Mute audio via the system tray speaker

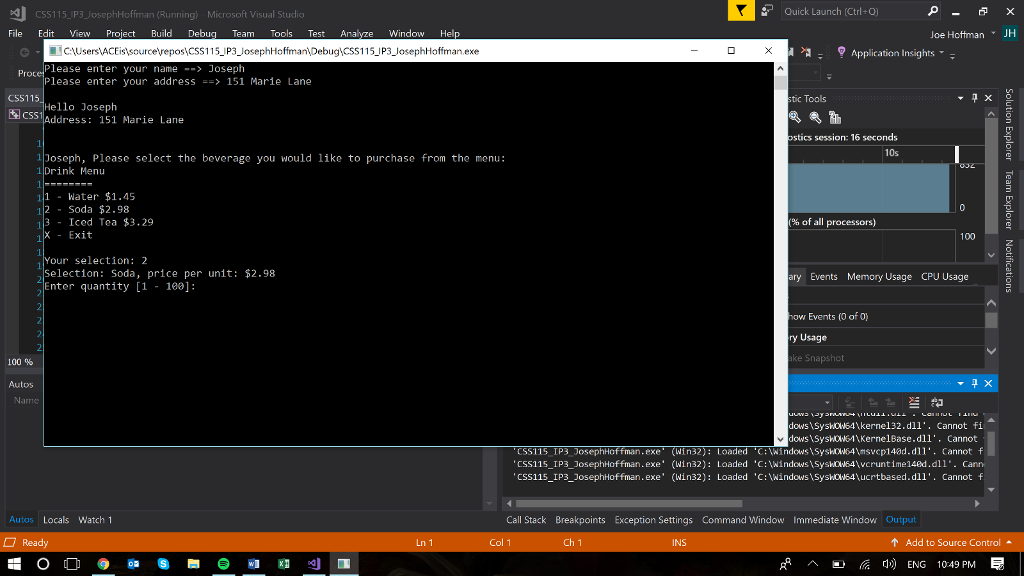click(x=890, y=563)
